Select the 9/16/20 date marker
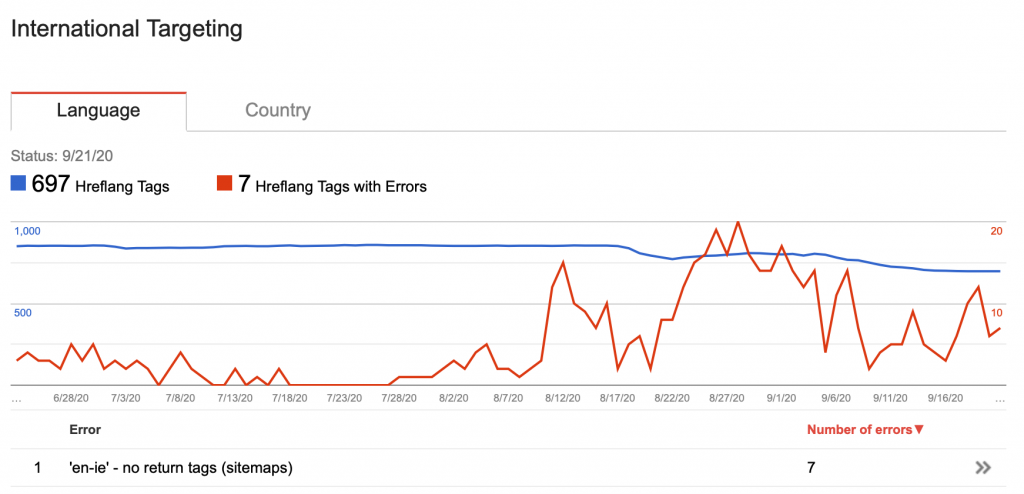Screen dimensions: 1024x494 [946, 397]
